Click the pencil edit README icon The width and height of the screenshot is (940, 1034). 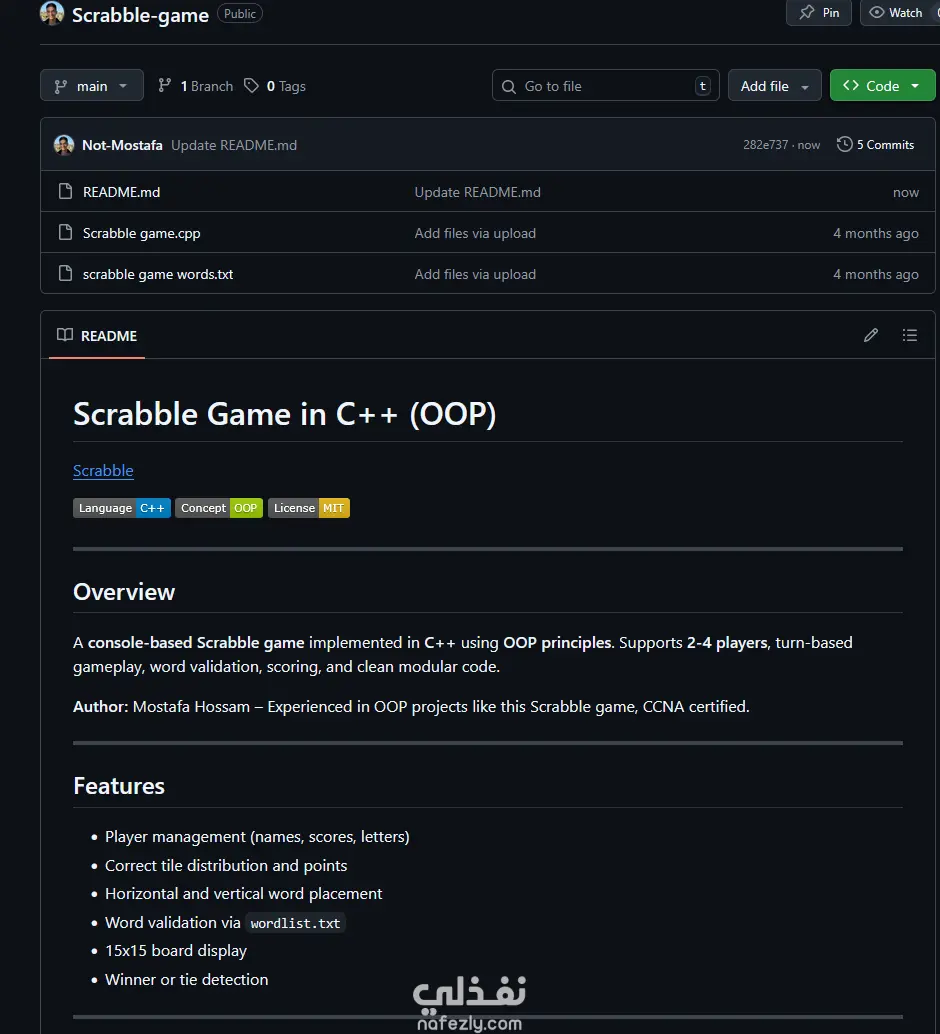(x=871, y=336)
